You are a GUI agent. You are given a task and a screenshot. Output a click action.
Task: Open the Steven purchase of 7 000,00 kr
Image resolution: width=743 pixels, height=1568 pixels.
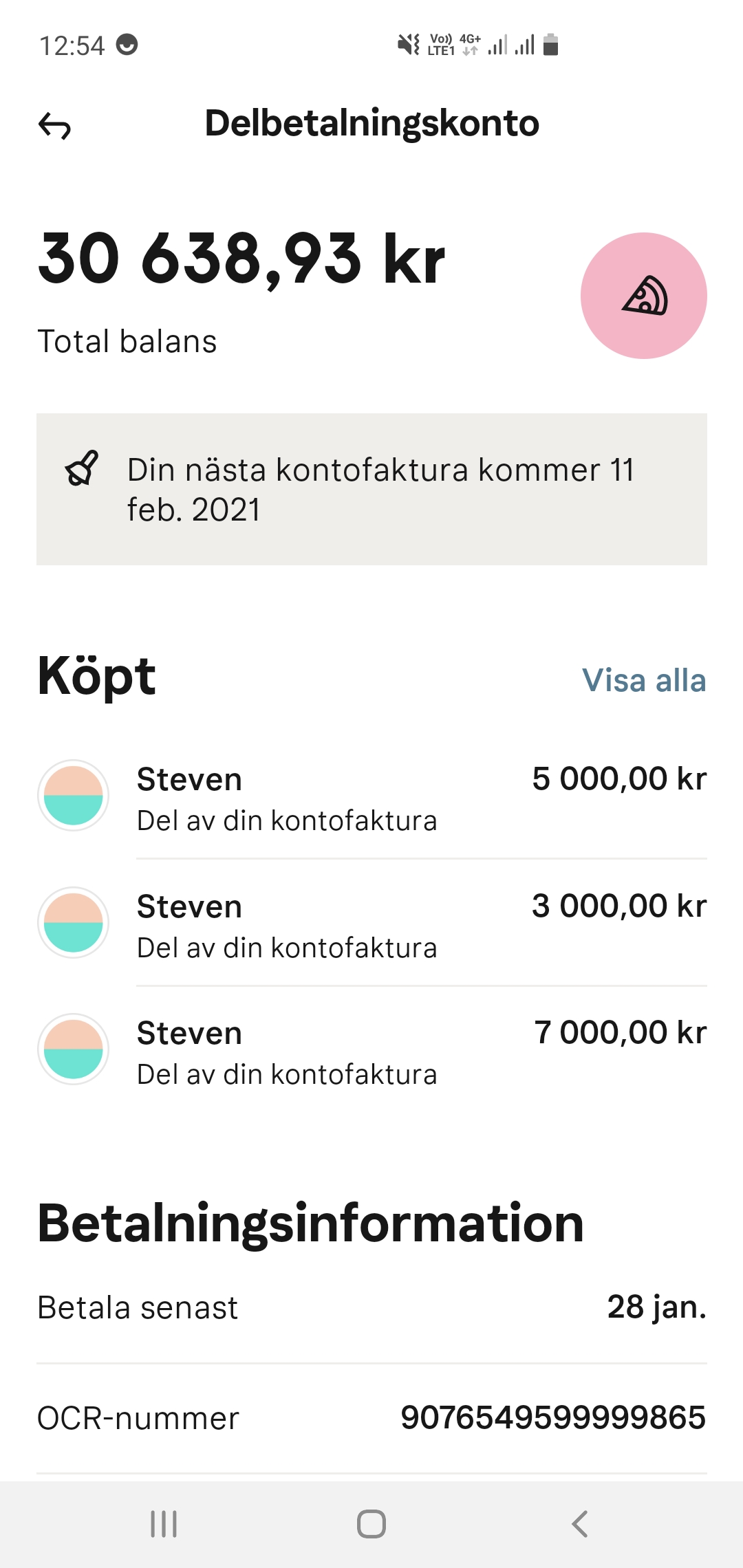click(420, 1052)
